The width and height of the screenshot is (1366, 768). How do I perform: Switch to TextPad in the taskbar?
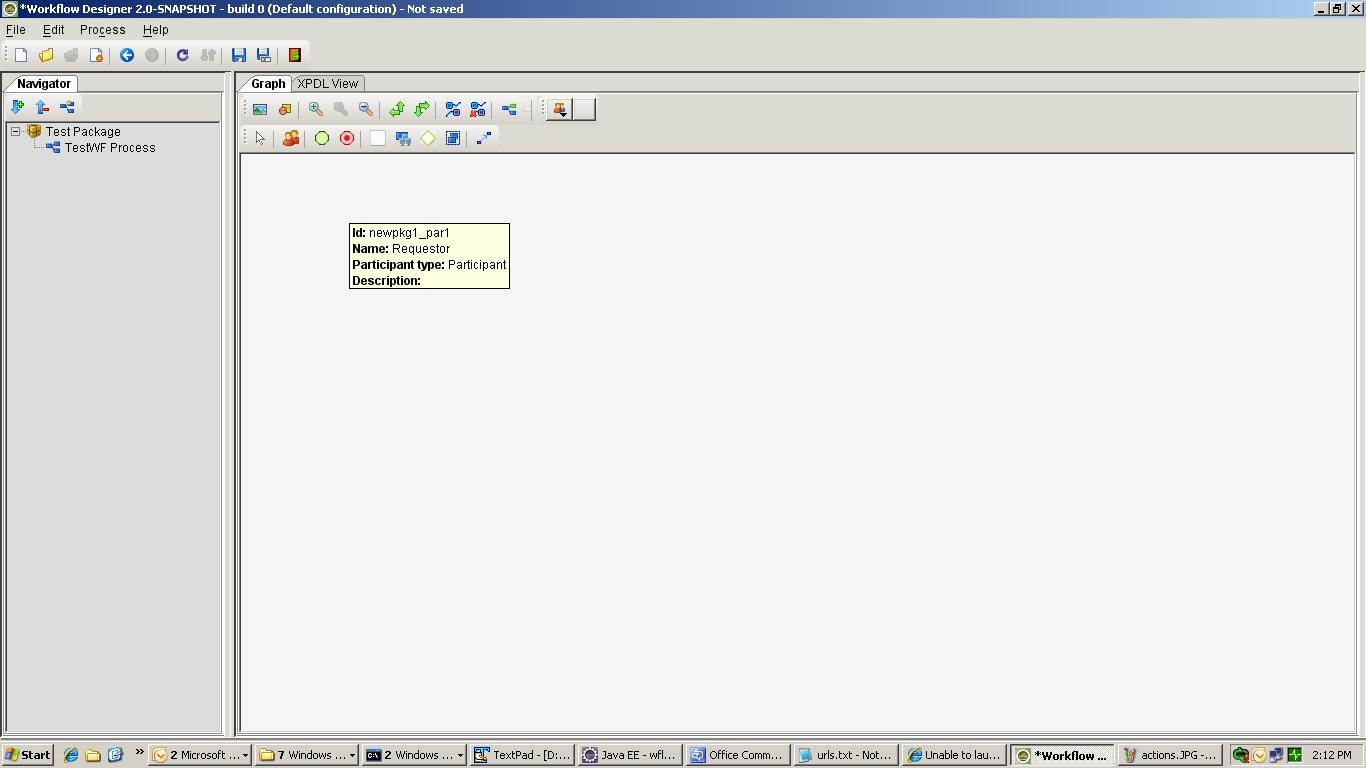coord(522,755)
